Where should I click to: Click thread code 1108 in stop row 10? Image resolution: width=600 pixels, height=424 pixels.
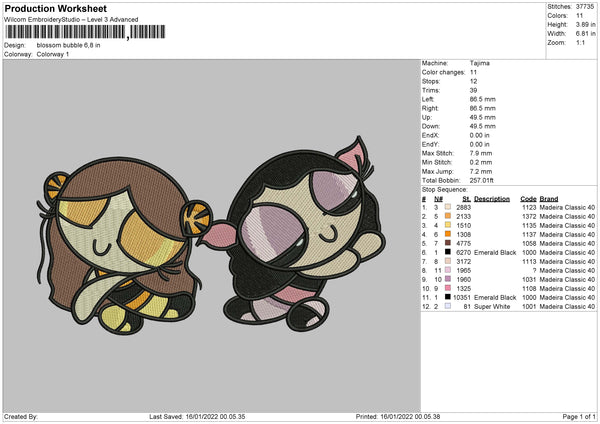point(529,288)
